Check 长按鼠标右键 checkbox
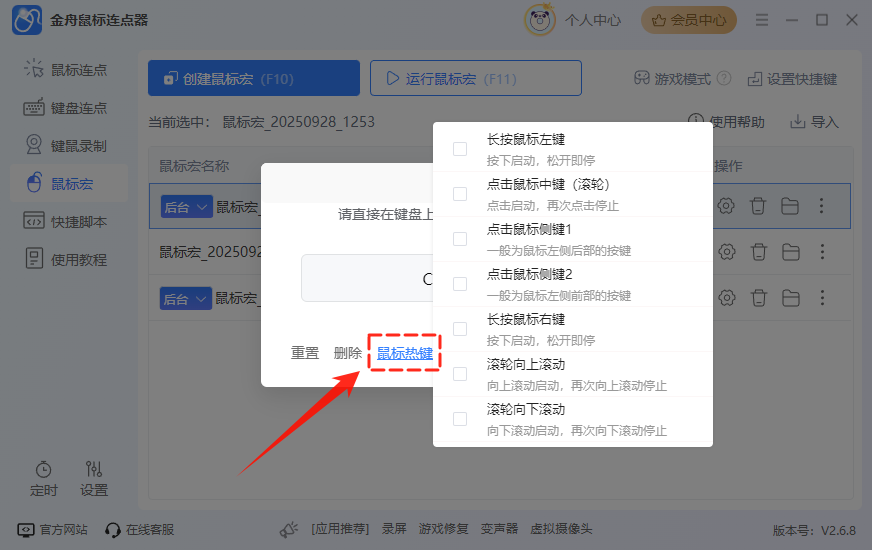The width and height of the screenshot is (872, 550). coord(460,329)
